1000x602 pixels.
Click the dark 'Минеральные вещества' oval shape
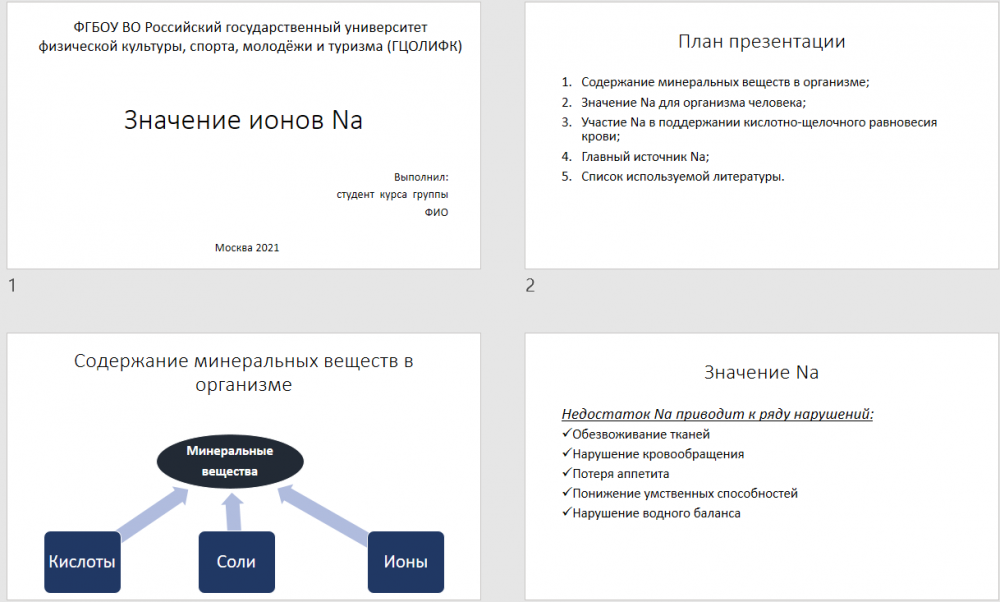point(230,460)
